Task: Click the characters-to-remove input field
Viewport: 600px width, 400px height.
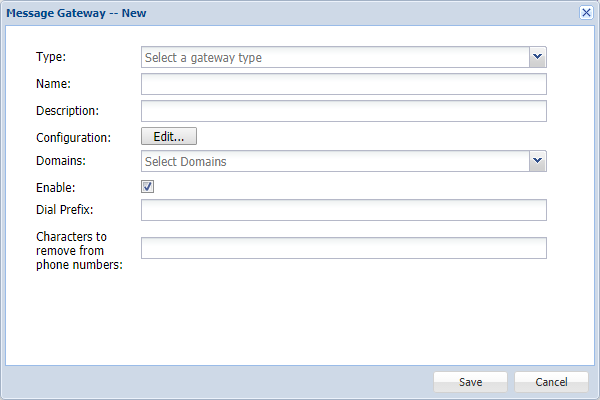Action: pos(343,248)
